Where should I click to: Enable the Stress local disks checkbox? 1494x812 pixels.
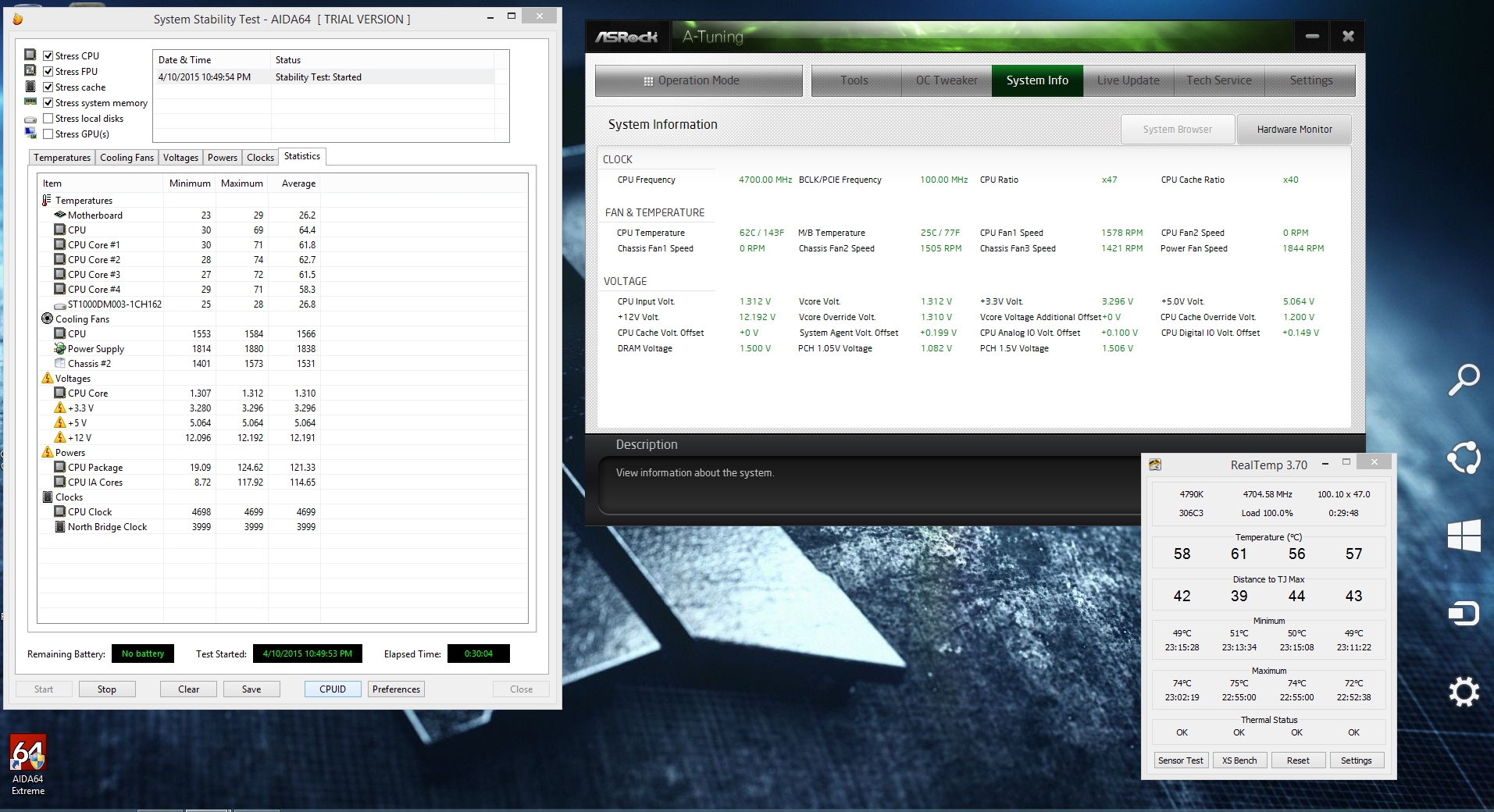point(48,118)
